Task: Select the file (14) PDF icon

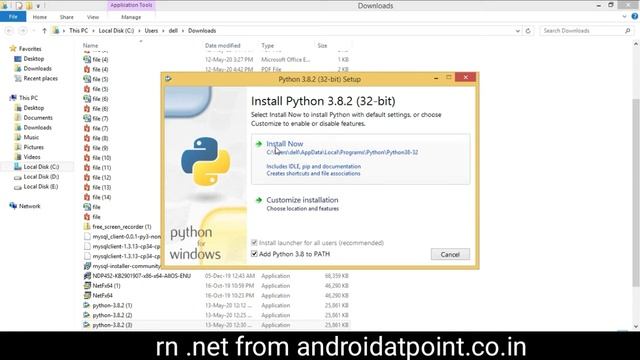Action: pyautogui.click(x=87, y=197)
